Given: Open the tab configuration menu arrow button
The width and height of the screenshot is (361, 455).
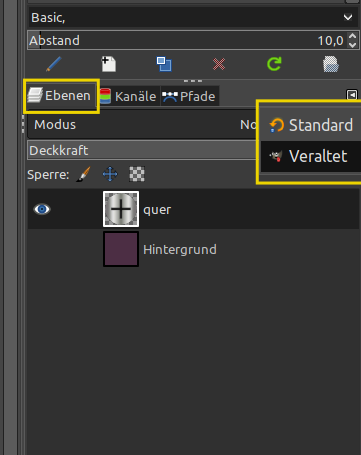Looking at the screenshot, I should 352,95.
